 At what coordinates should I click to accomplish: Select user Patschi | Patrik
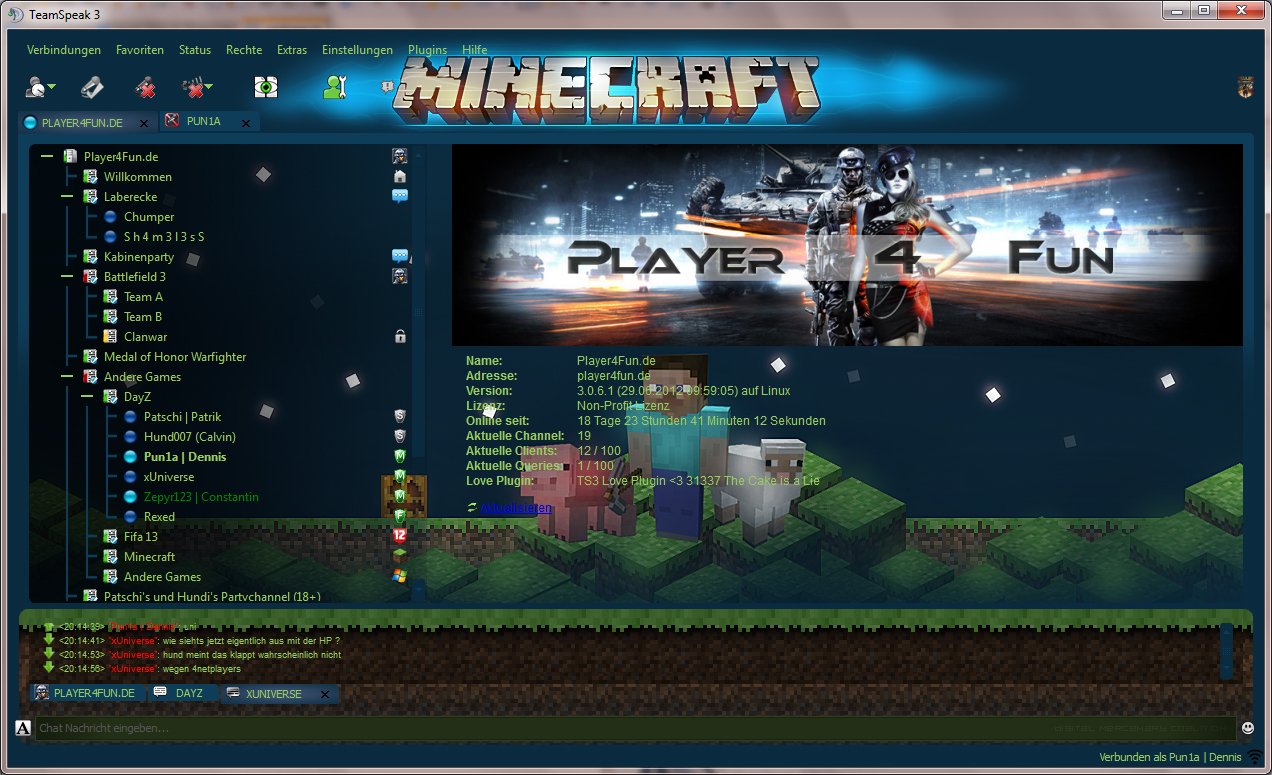point(183,417)
